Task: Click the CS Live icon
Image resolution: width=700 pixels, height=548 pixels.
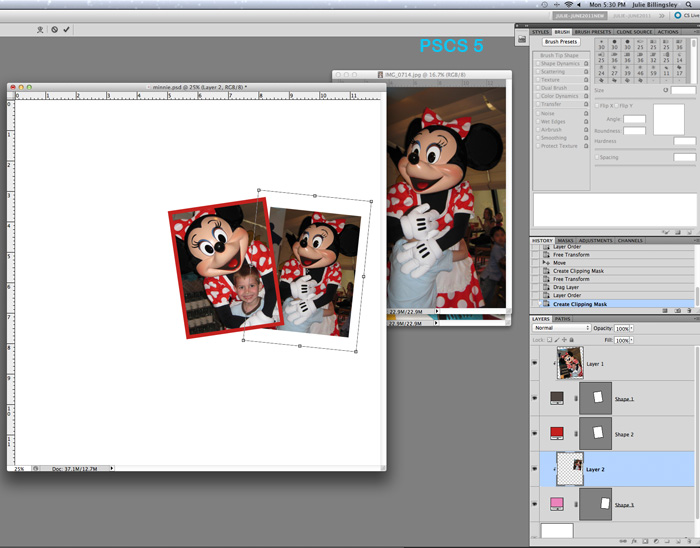Action: 678,15
